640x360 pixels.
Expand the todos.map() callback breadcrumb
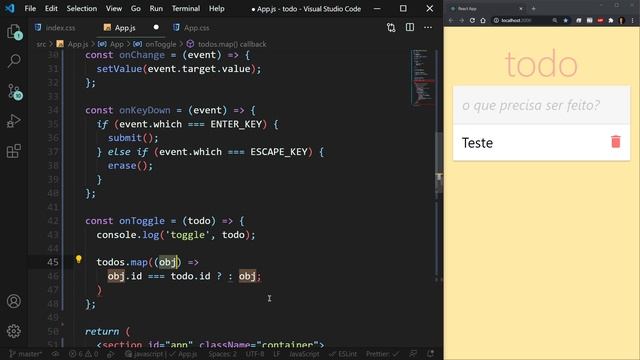pyautogui.click(x=227, y=44)
